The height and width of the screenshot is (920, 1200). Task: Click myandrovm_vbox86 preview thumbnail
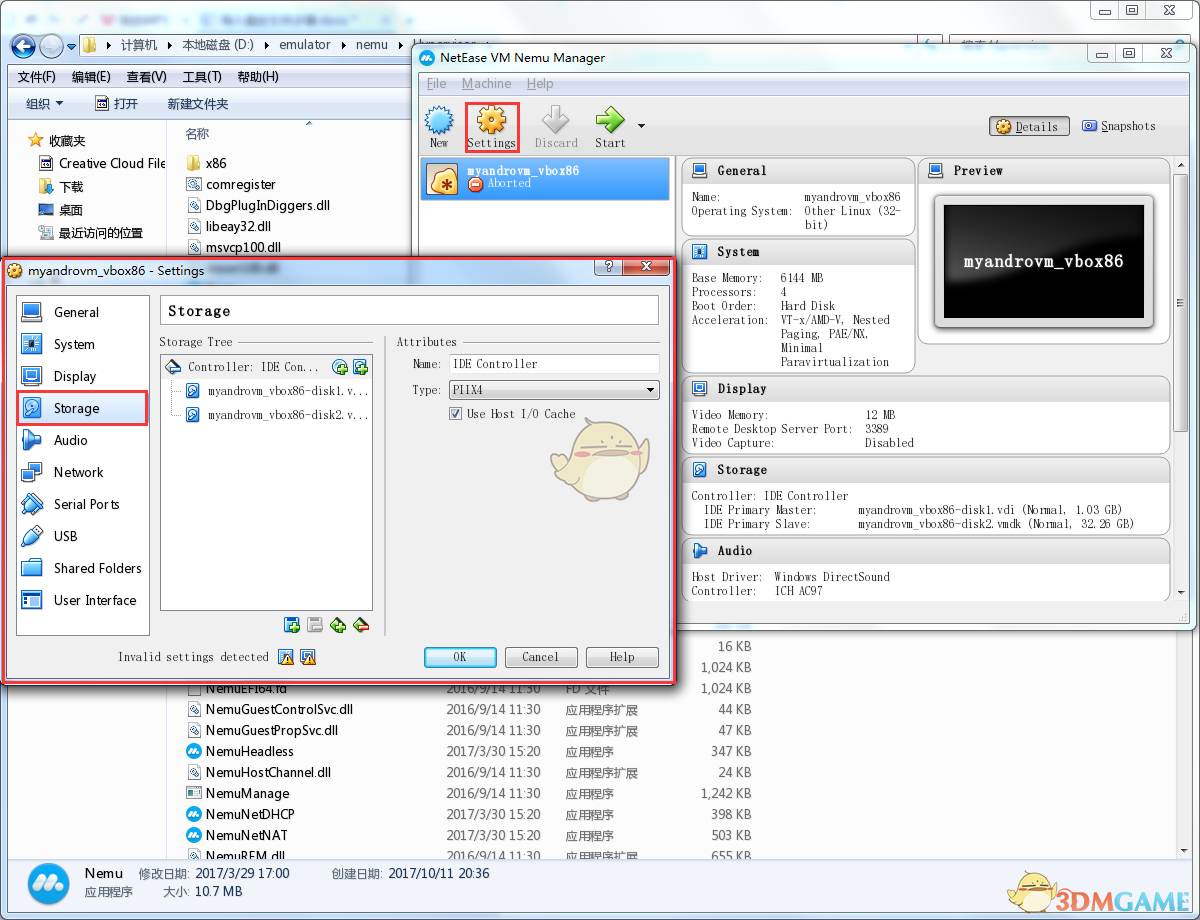coord(1043,262)
